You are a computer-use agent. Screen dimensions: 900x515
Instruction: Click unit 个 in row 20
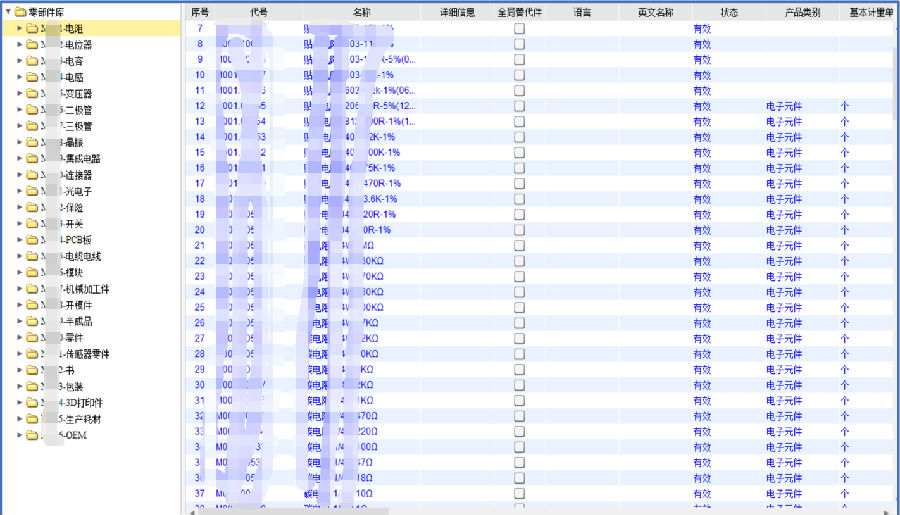(844, 230)
